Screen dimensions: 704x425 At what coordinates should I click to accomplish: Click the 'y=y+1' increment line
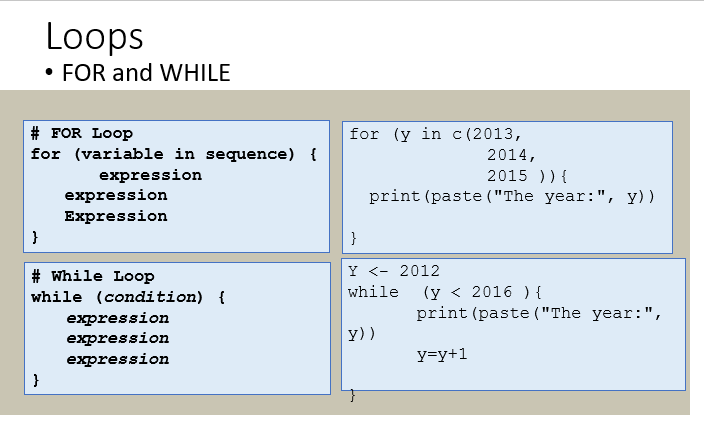point(442,355)
